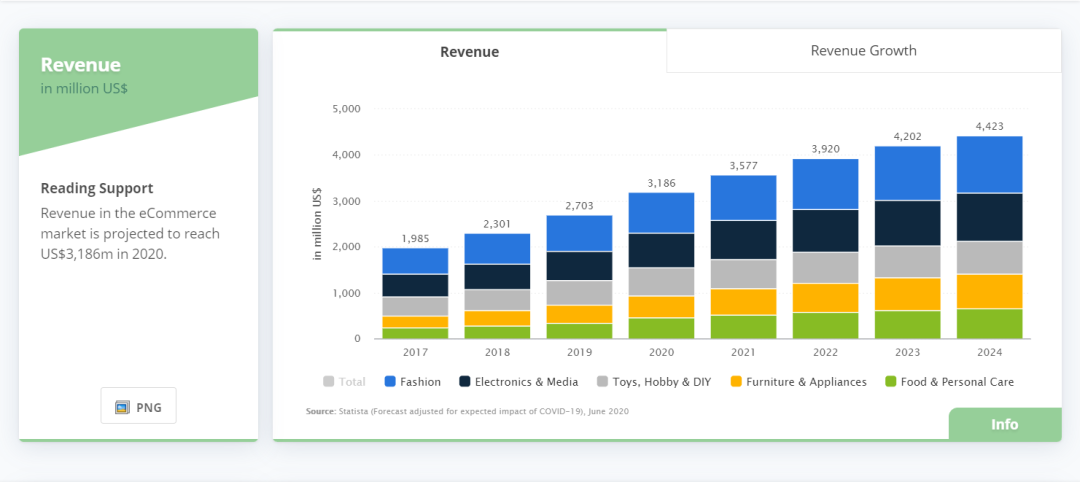This screenshot has height=482, width=1080.
Task: Click the Fashion blue legend swatch
Action: click(x=390, y=381)
